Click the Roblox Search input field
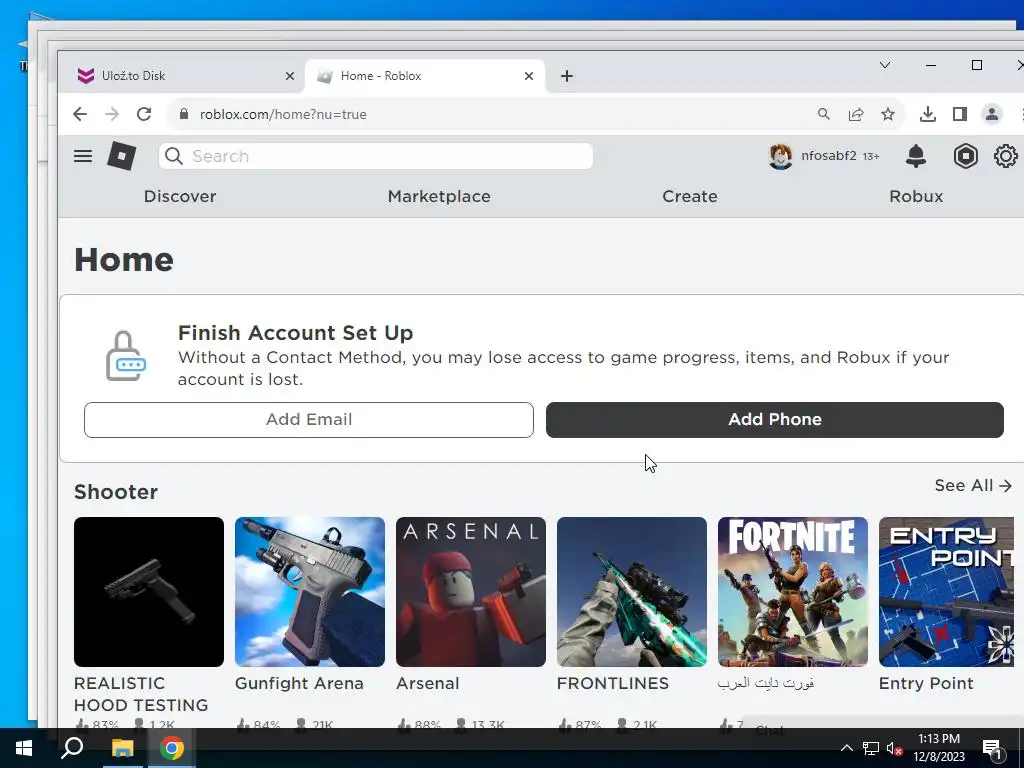This screenshot has height=768, width=1024. point(376,156)
